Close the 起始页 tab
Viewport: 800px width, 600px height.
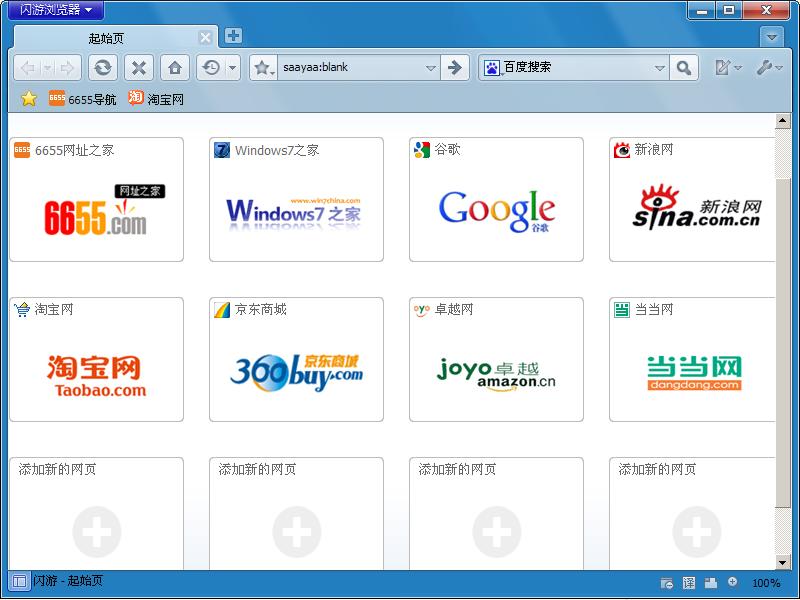tap(205, 37)
